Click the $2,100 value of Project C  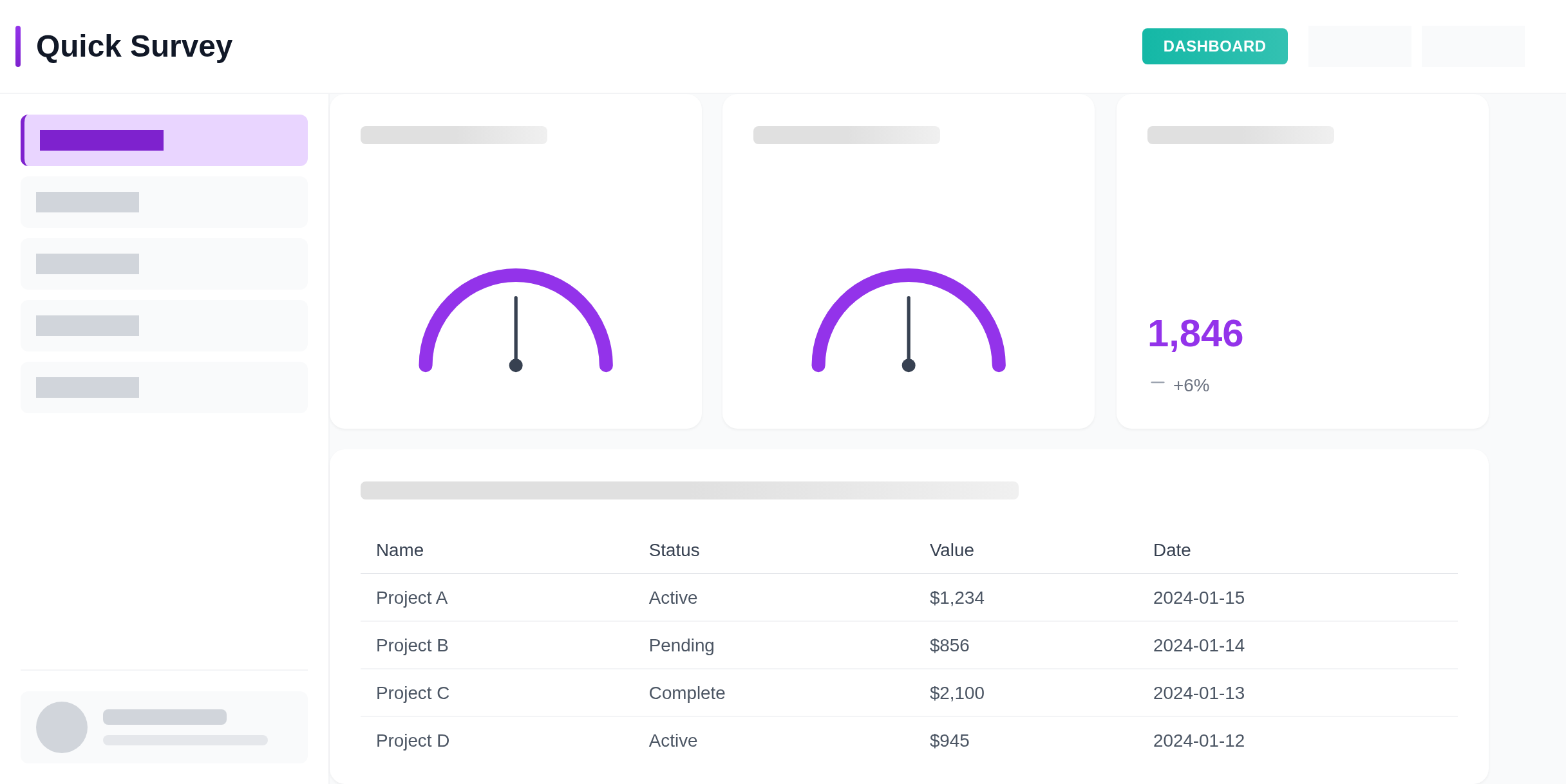click(956, 693)
